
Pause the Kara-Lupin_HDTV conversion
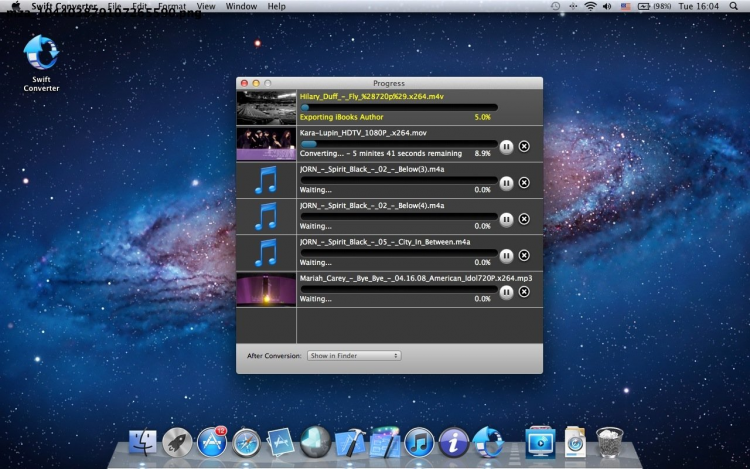point(506,146)
